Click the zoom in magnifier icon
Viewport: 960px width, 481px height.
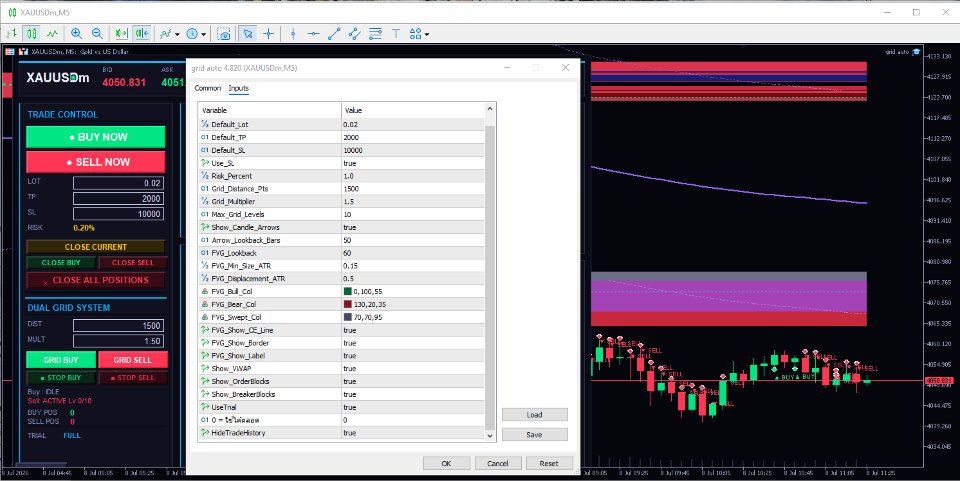click(77, 34)
